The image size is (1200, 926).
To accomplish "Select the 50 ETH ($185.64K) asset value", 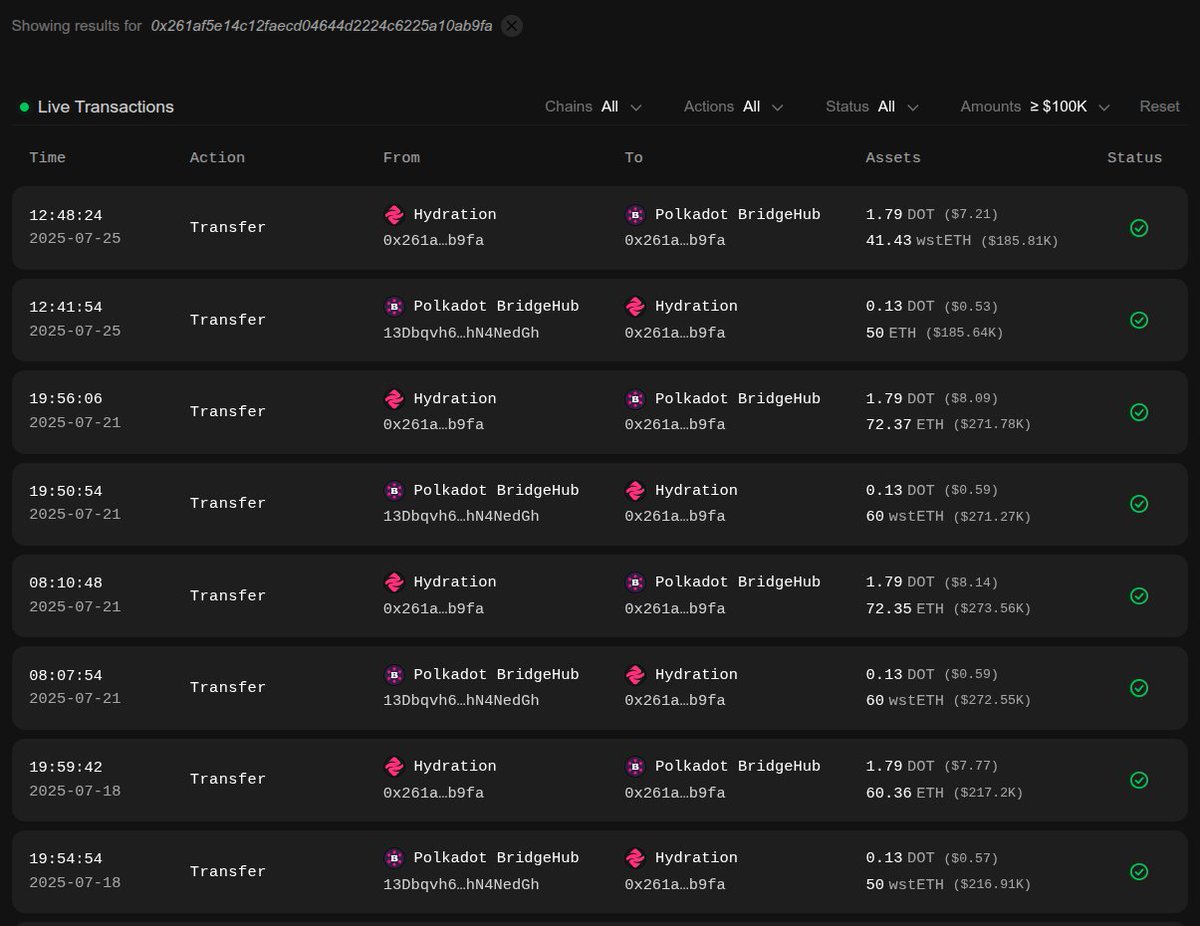I will point(934,333).
